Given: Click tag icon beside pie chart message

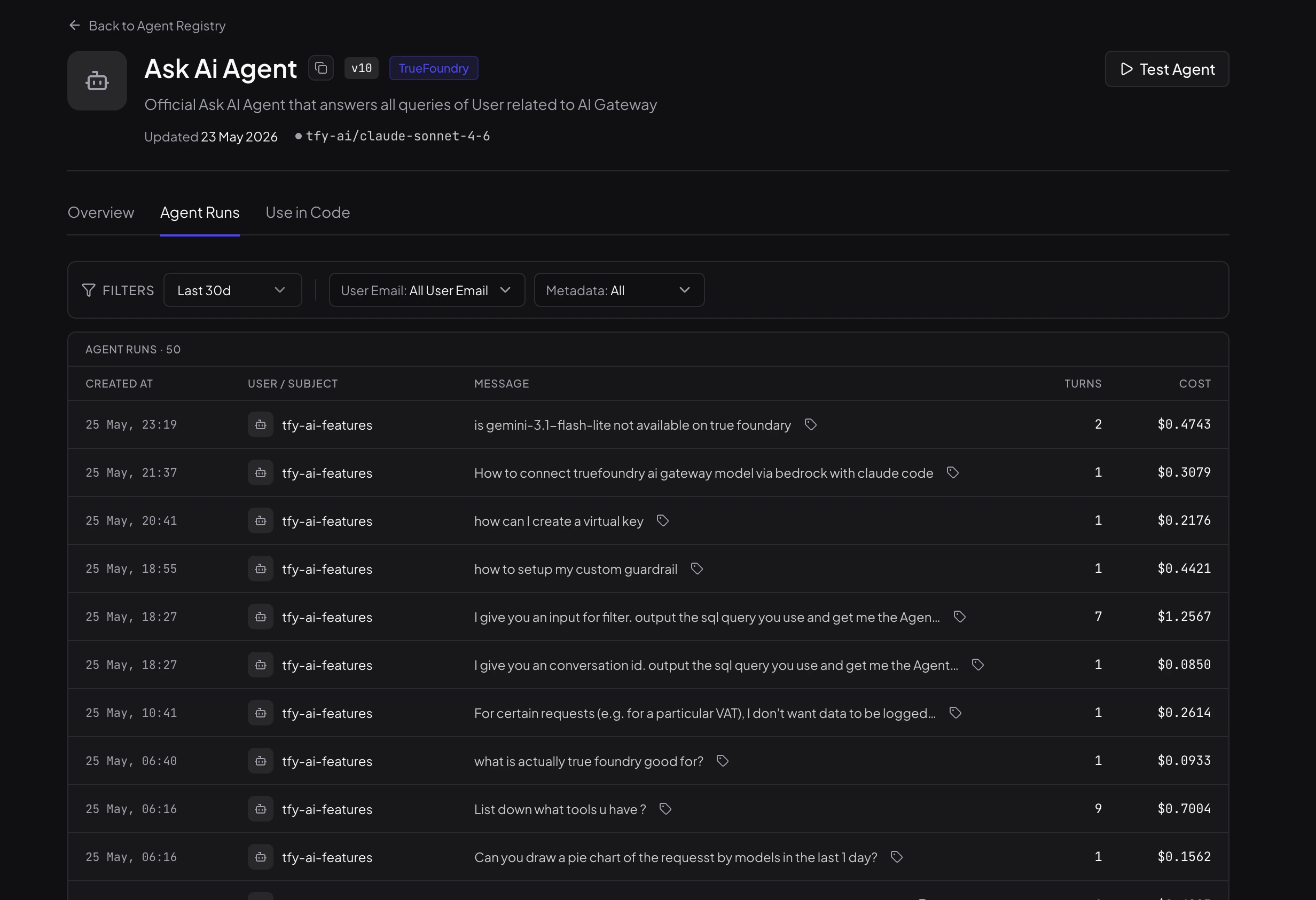Looking at the screenshot, I should [896, 857].
